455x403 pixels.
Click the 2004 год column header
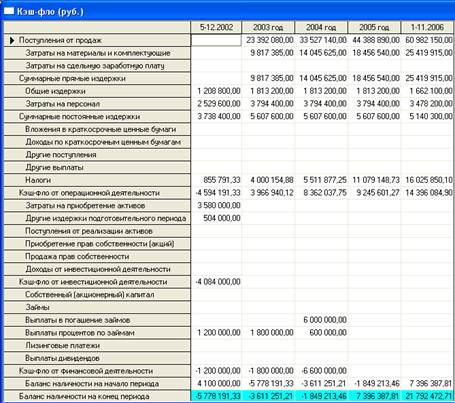321,27
